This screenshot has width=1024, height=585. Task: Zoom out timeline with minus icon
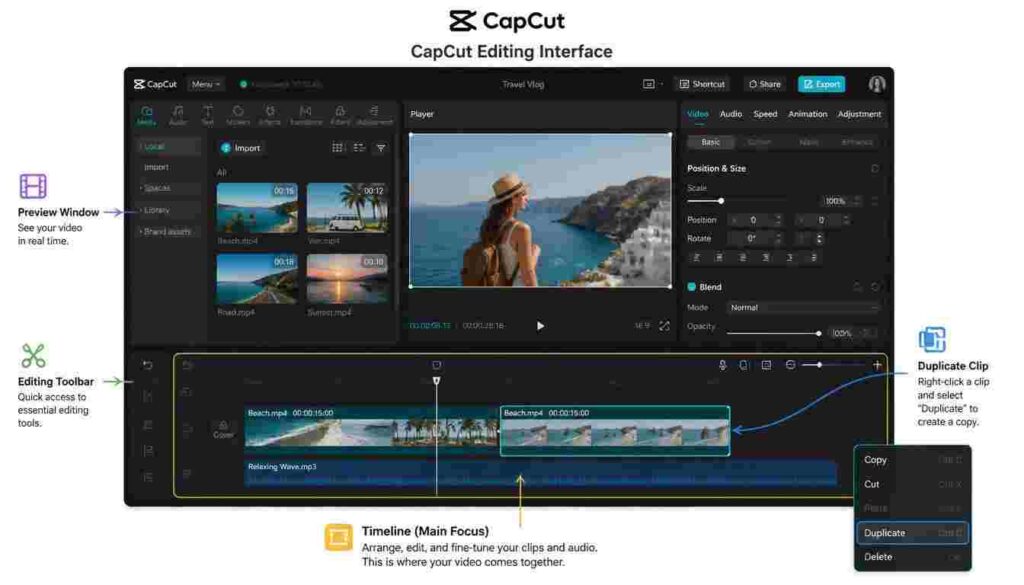click(x=790, y=365)
